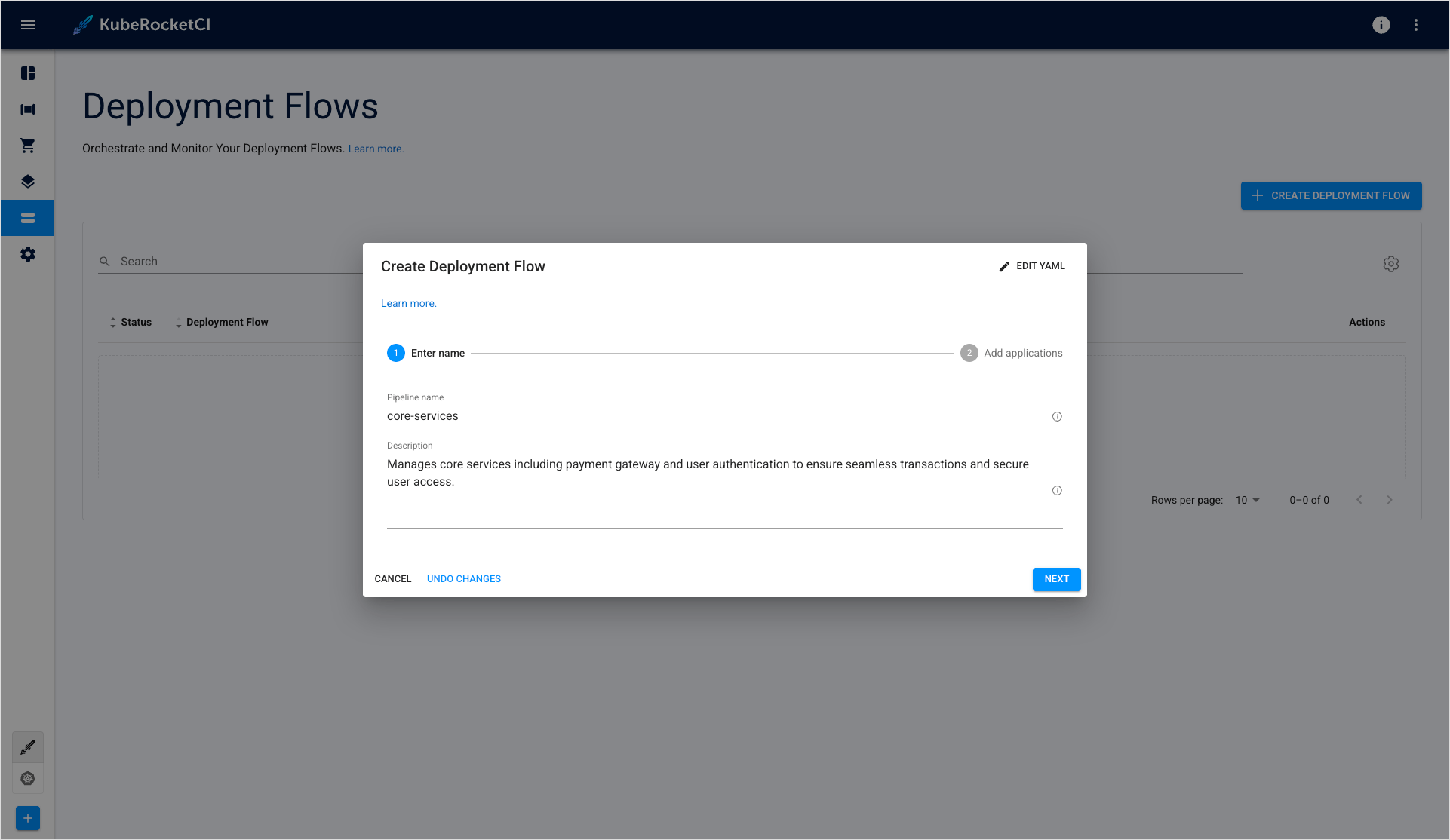Toggle sorting on the Deployment Flow column
Image resolution: width=1450 pixels, height=840 pixels.
click(178, 322)
